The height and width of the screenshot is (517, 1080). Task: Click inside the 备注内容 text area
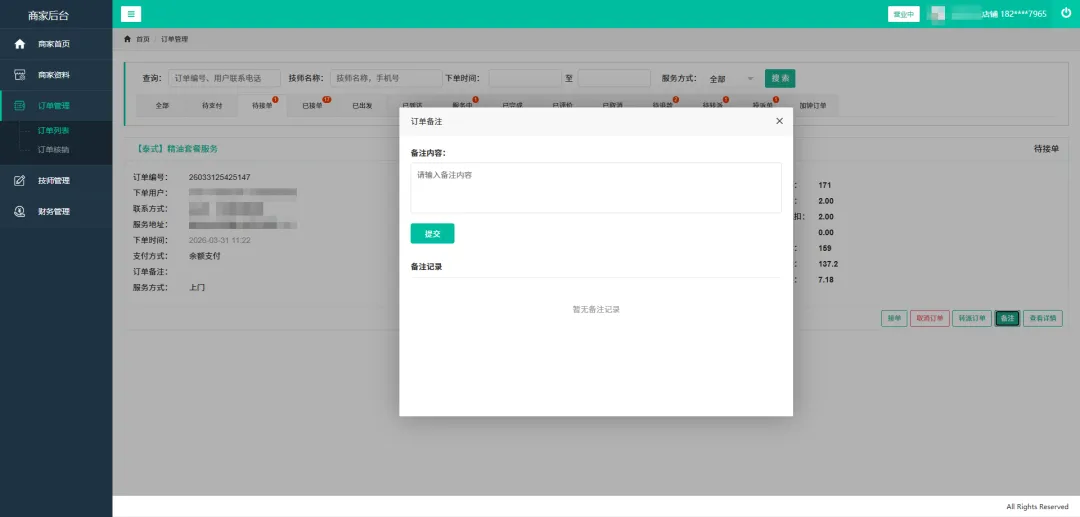point(595,187)
